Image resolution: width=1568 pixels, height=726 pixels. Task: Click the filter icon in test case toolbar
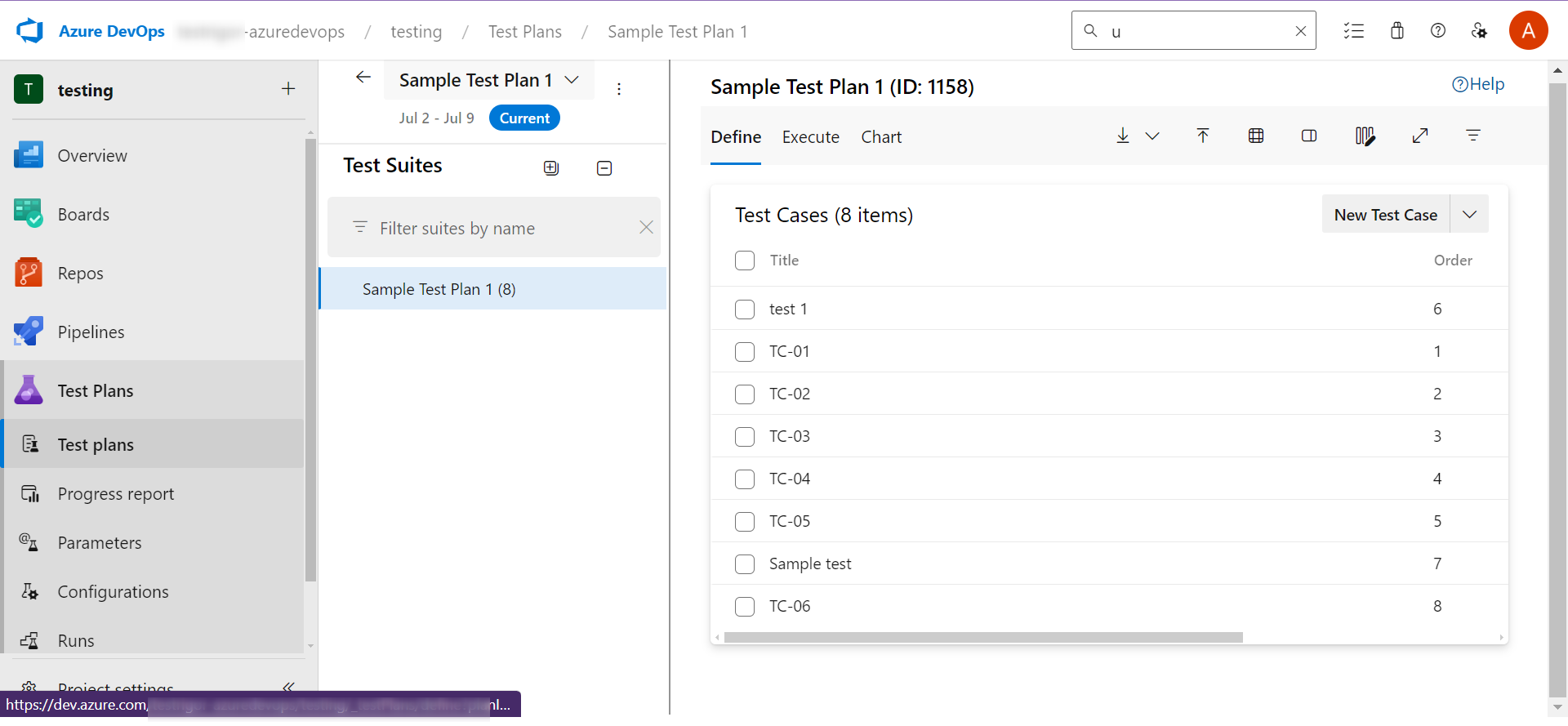[1473, 136]
